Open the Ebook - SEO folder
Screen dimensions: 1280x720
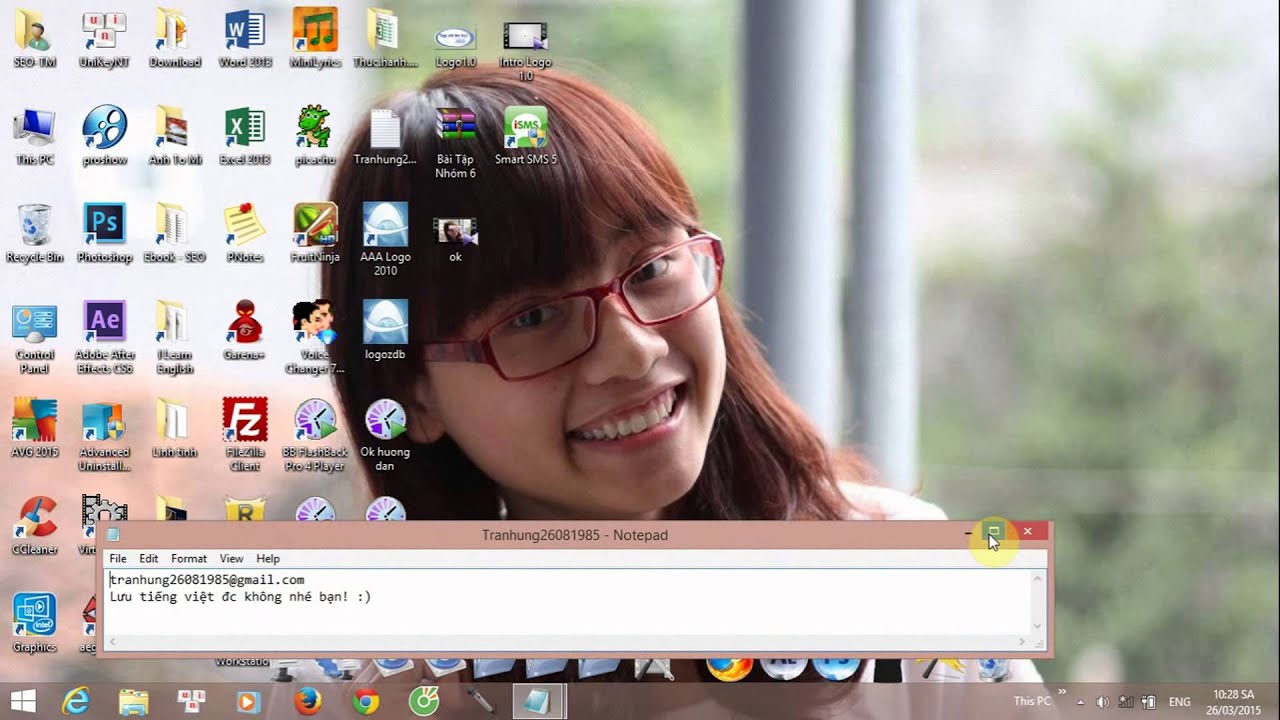click(x=175, y=232)
